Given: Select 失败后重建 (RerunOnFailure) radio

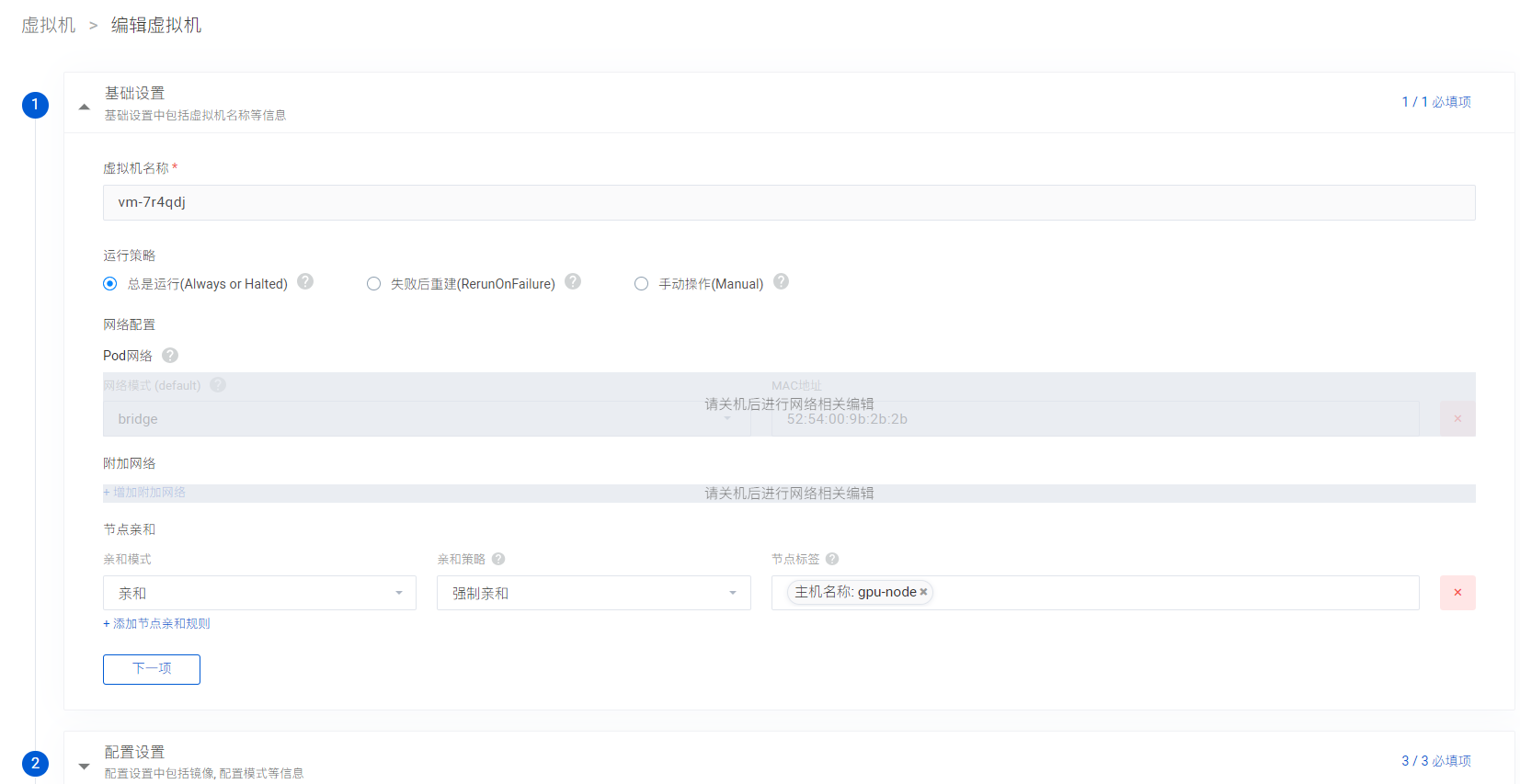Looking at the screenshot, I should click(373, 284).
